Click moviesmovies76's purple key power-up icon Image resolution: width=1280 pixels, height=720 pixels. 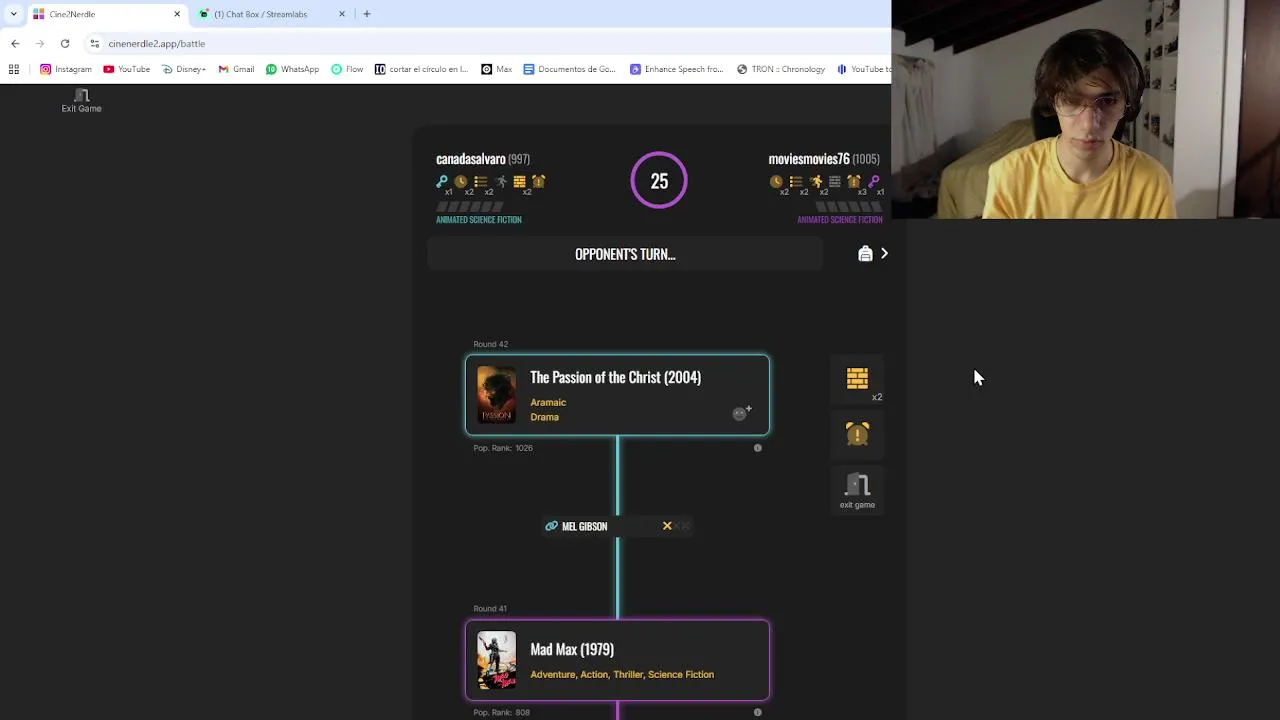[x=874, y=181]
